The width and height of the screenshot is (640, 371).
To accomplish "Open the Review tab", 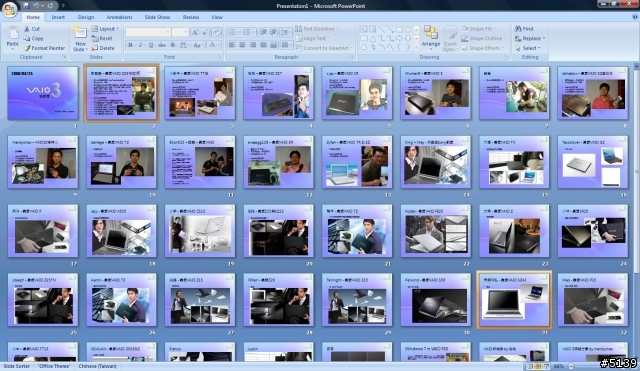I will 191,17.
